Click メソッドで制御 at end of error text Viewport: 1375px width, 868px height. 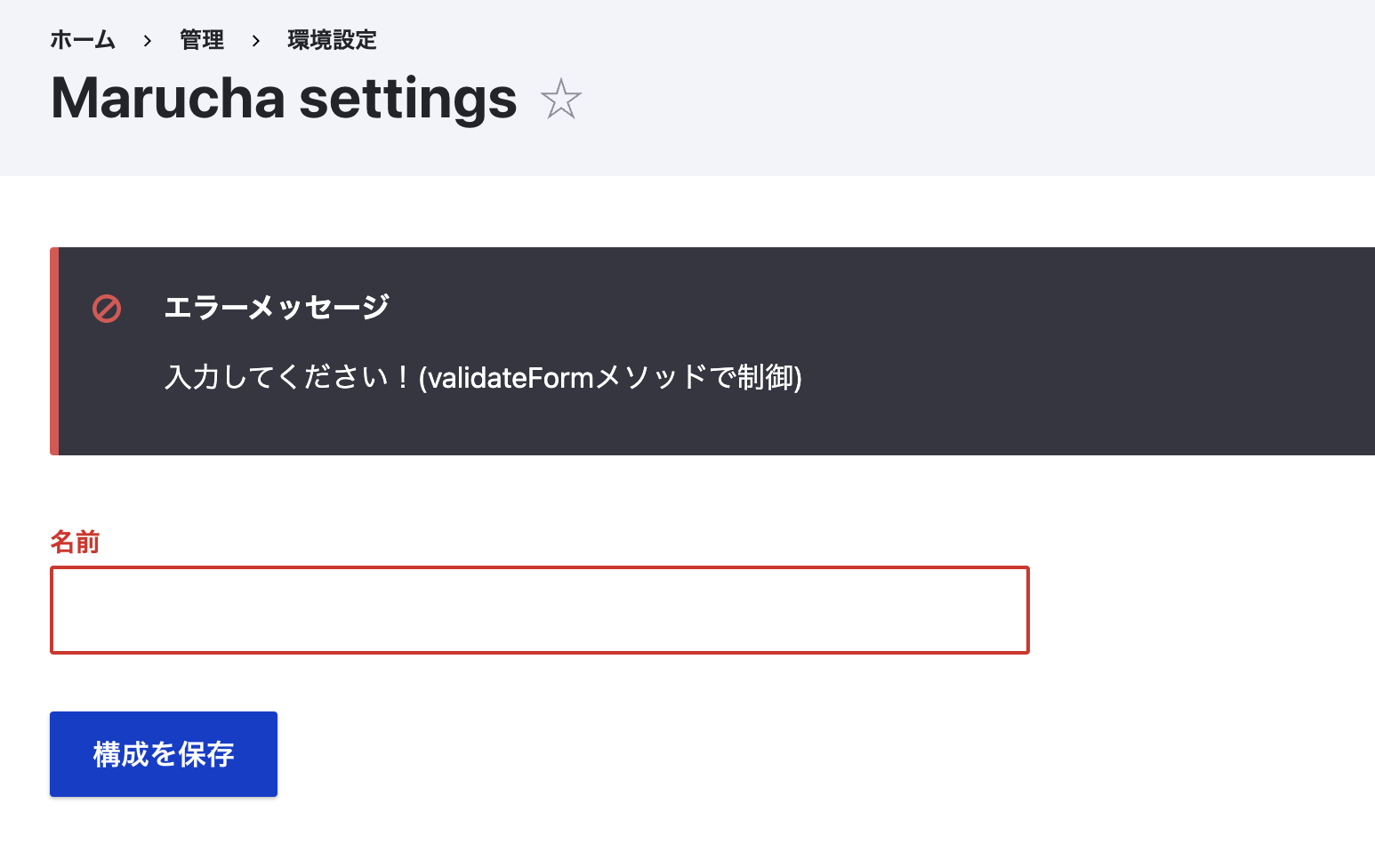coord(696,377)
